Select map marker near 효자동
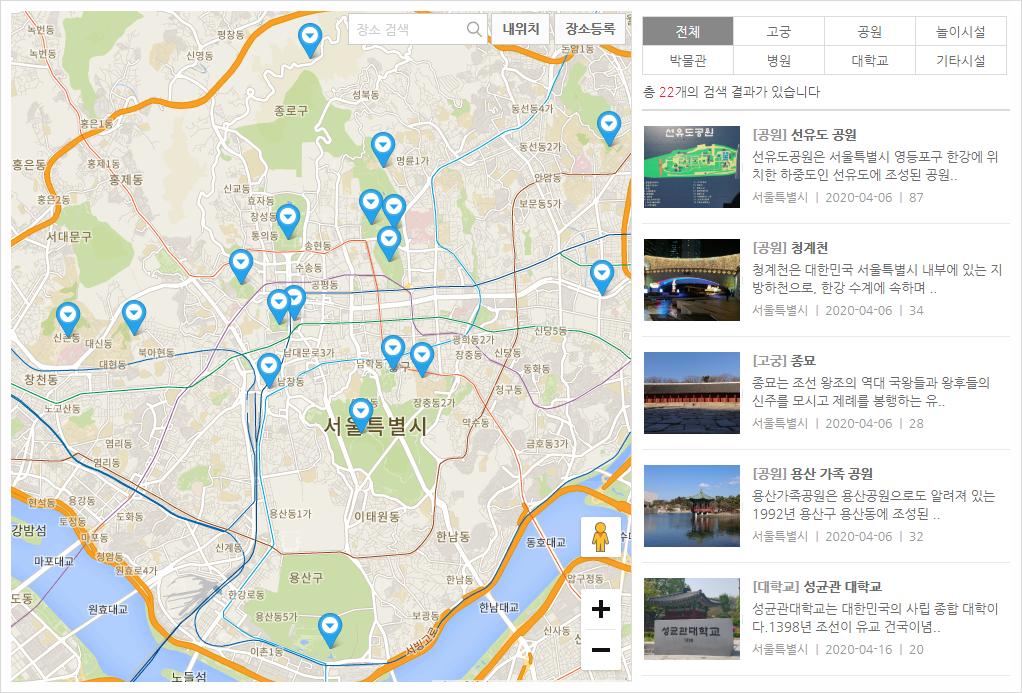Viewport: 1022px width, 693px height. coord(287,221)
